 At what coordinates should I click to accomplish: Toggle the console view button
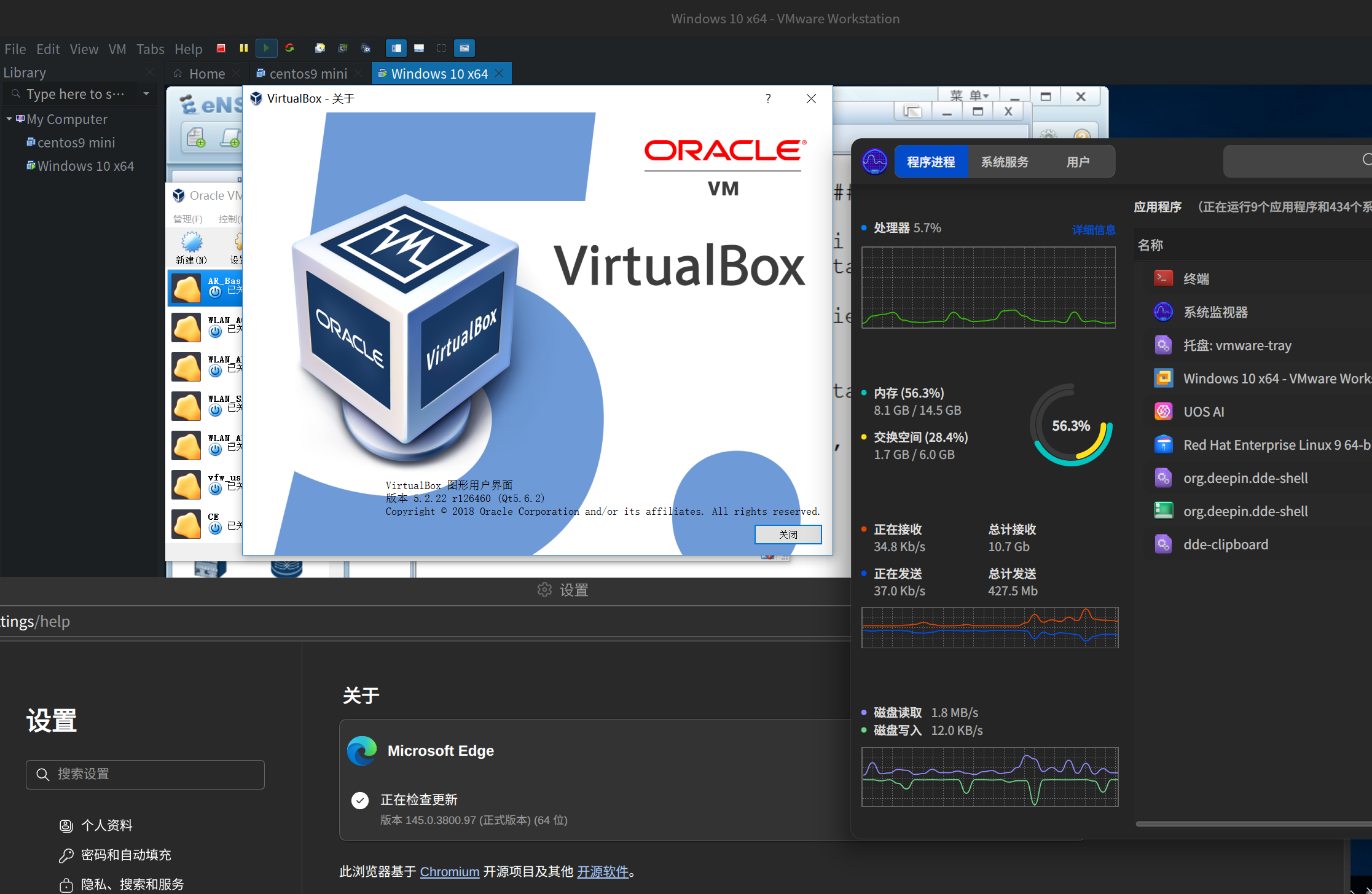(x=465, y=49)
